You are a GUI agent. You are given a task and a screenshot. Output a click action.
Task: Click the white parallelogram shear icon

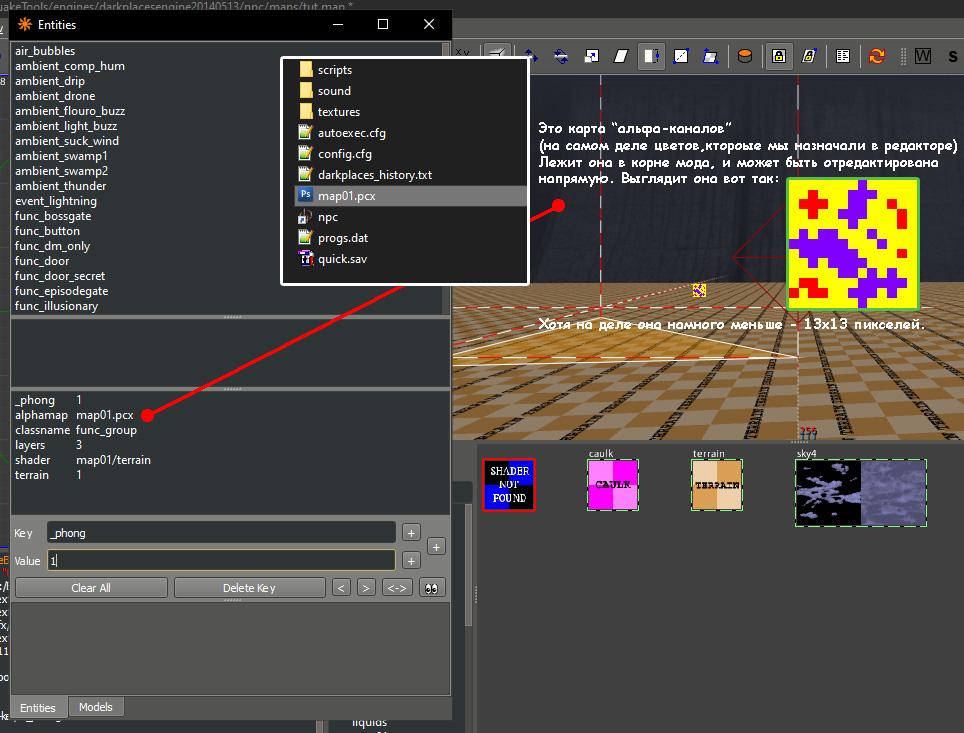pos(621,56)
